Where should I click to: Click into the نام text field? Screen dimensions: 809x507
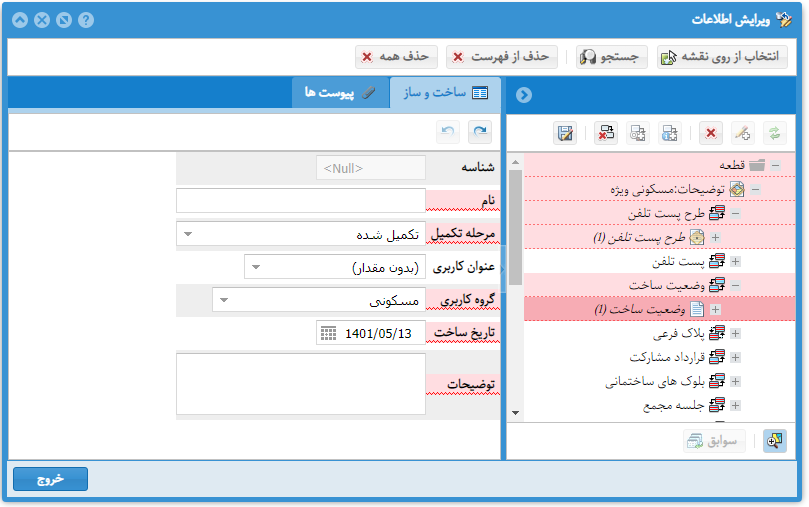(x=301, y=201)
